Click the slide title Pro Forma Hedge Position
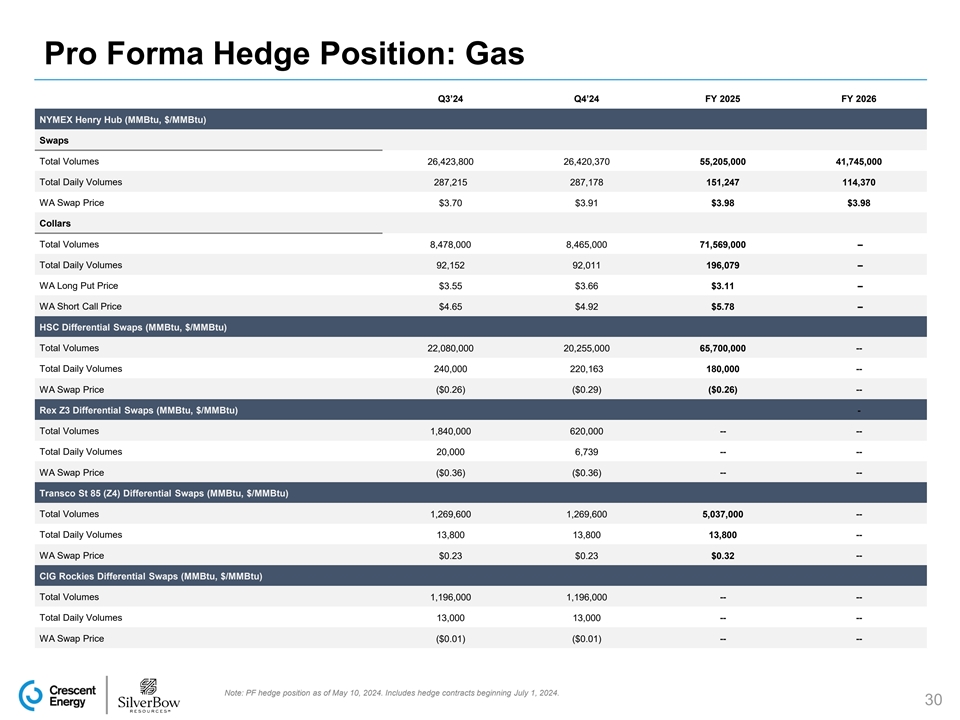This screenshot has width=960, height=720. [279, 55]
